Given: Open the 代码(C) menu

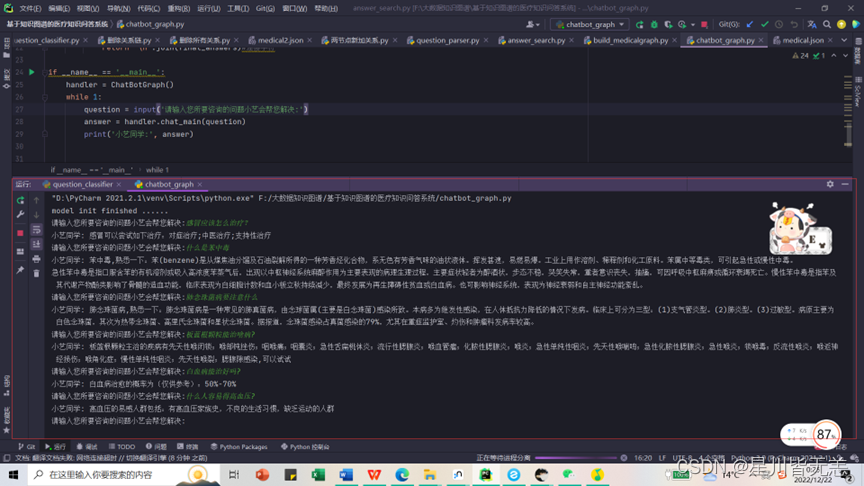Looking at the screenshot, I should pos(149,8).
